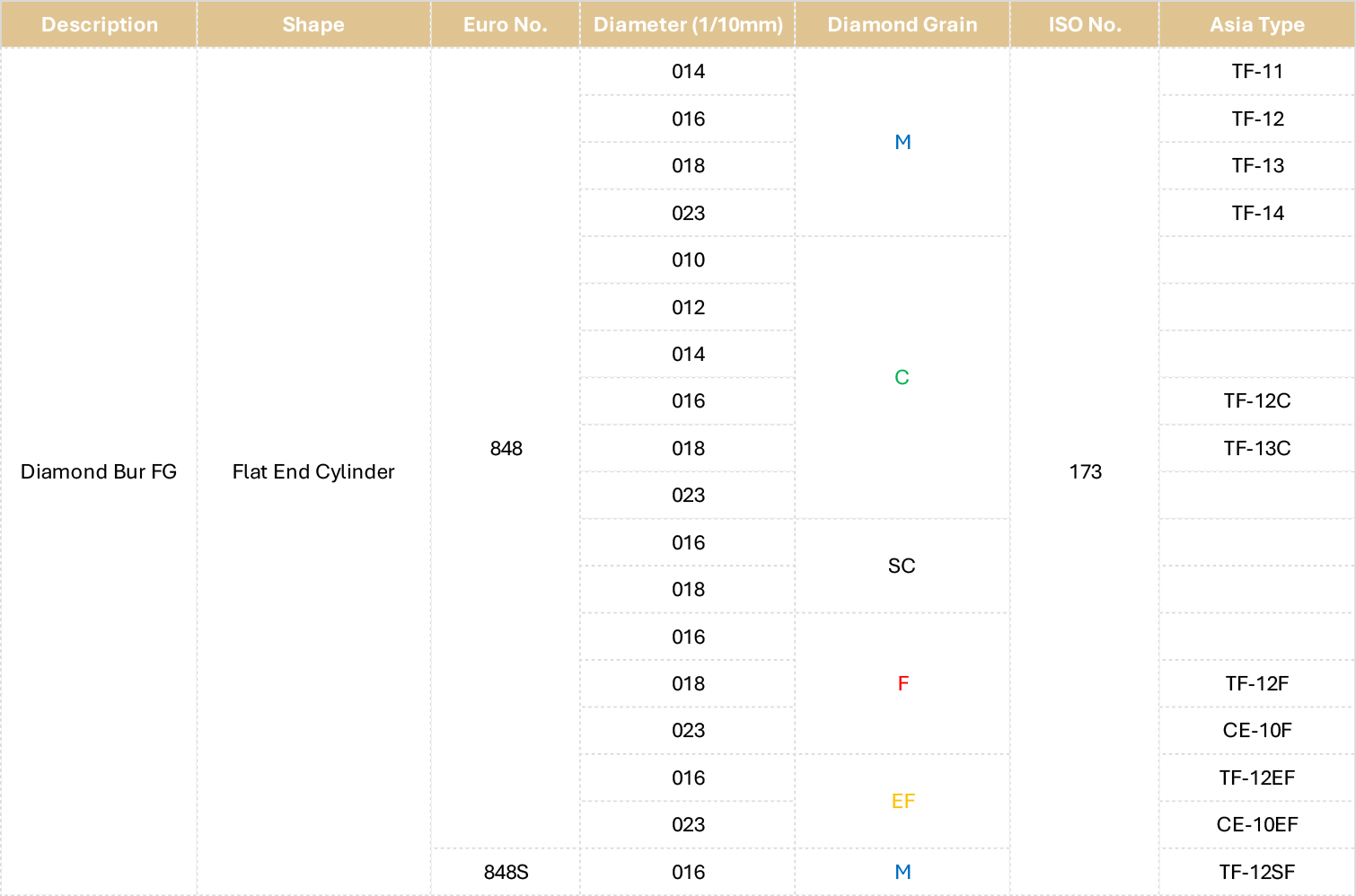This screenshot has width=1356, height=896.
Task: Select the yellow EF grain cell
Action: click(903, 801)
